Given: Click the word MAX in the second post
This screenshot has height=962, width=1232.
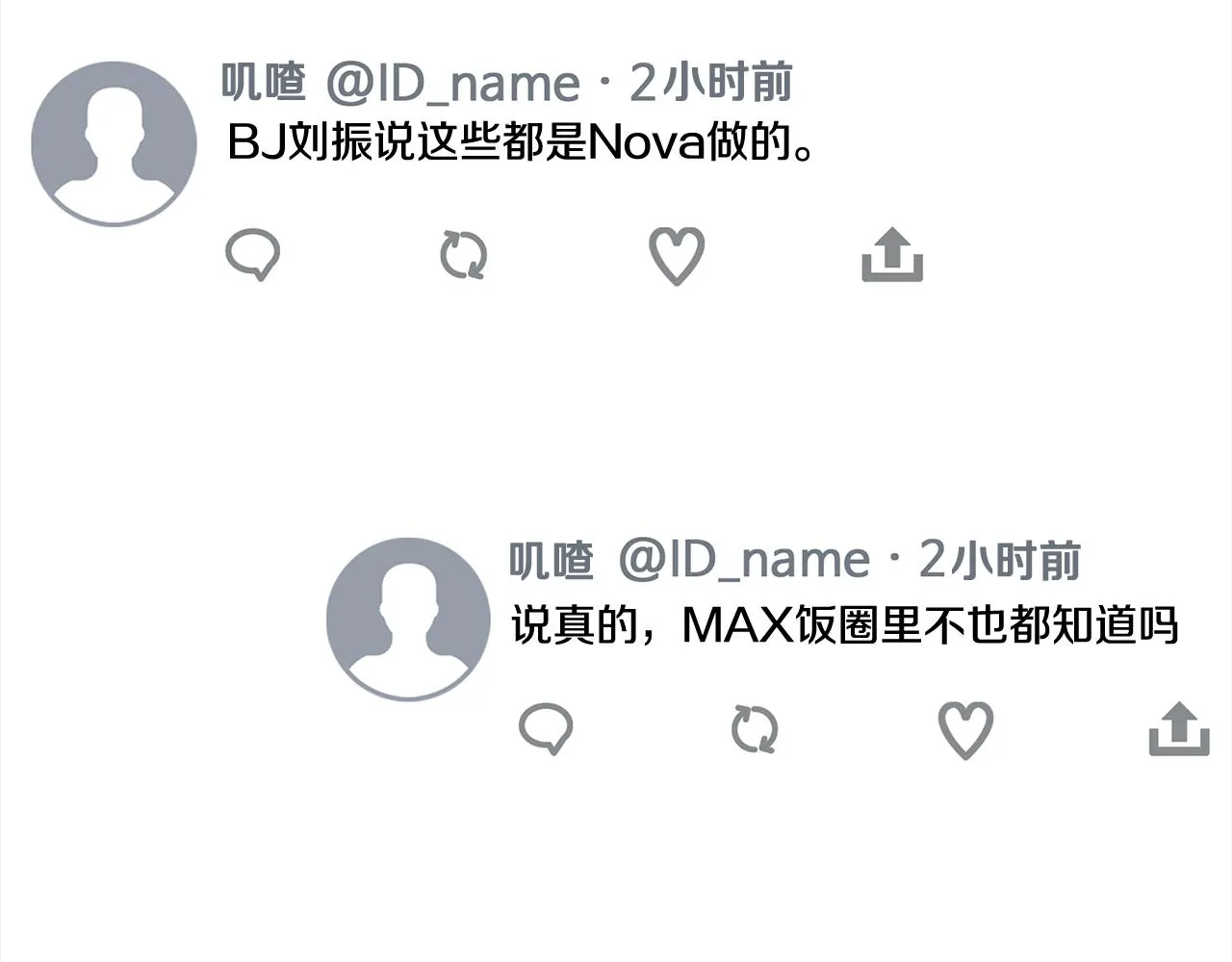Looking at the screenshot, I should [737, 625].
